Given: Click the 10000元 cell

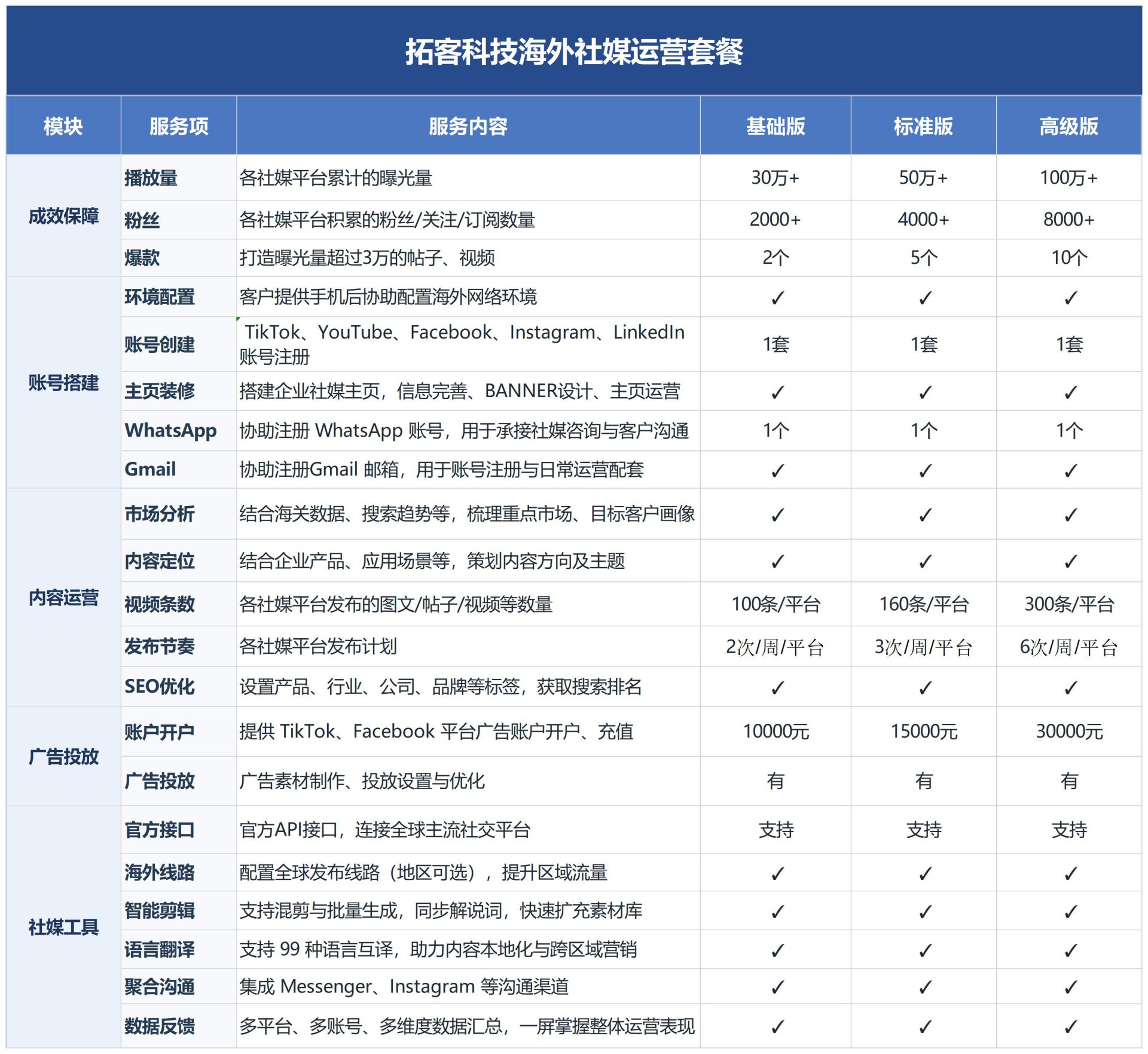Looking at the screenshot, I should pyautogui.click(x=775, y=732).
